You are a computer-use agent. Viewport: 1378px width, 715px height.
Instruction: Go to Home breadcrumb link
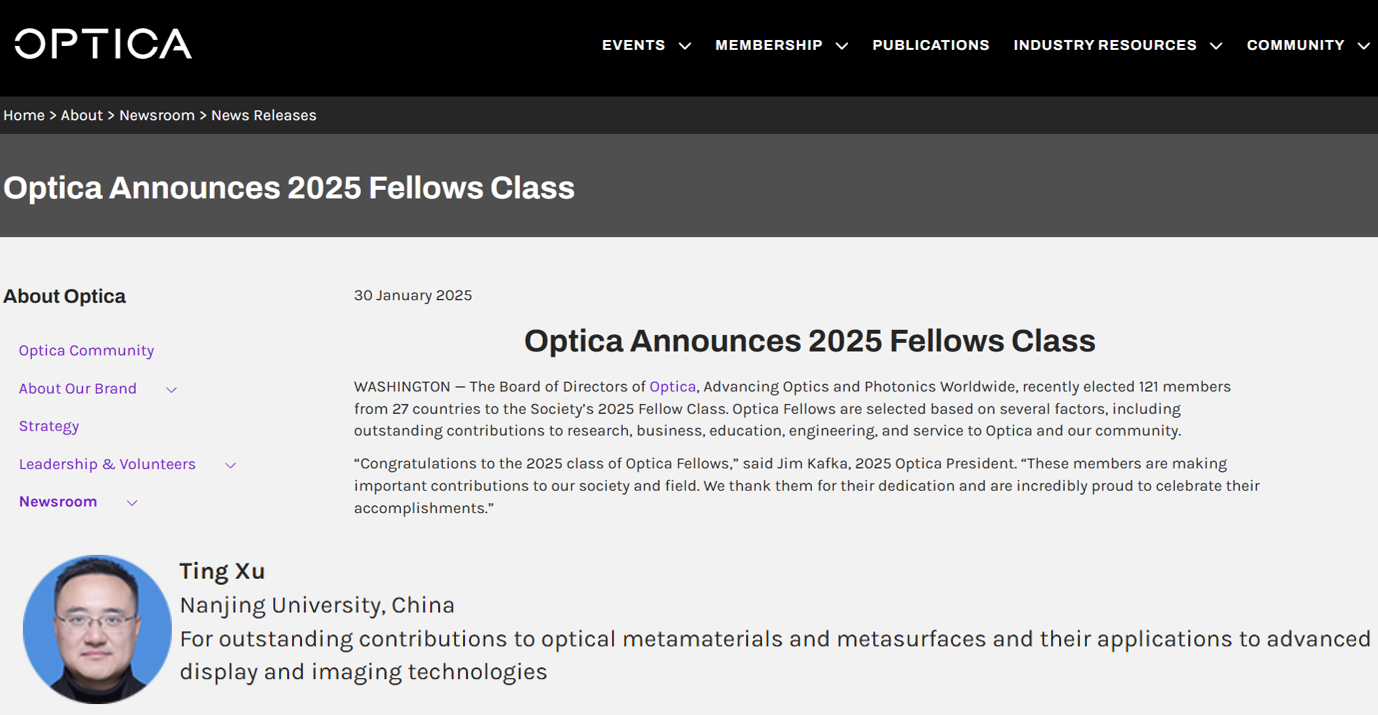[24, 115]
